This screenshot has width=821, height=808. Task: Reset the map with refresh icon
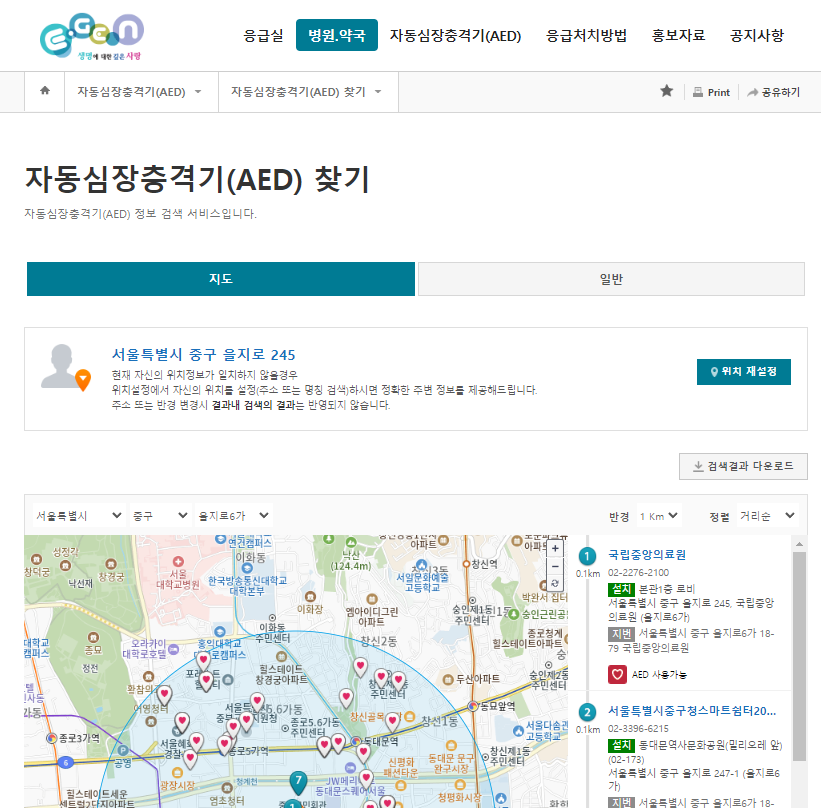click(x=555, y=583)
